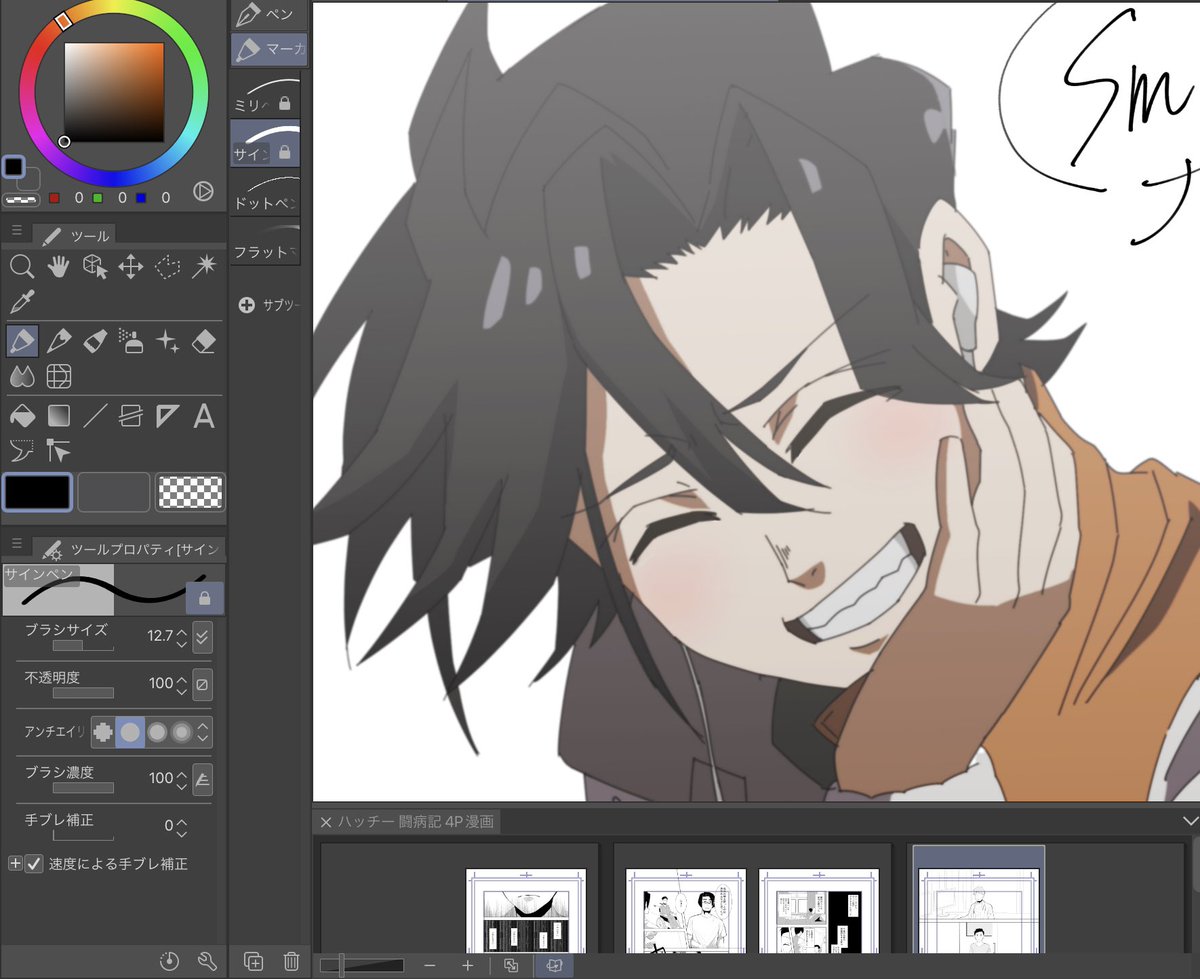
Task: Close the ハッチー 闘病記 tab with X
Action: click(x=325, y=822)
